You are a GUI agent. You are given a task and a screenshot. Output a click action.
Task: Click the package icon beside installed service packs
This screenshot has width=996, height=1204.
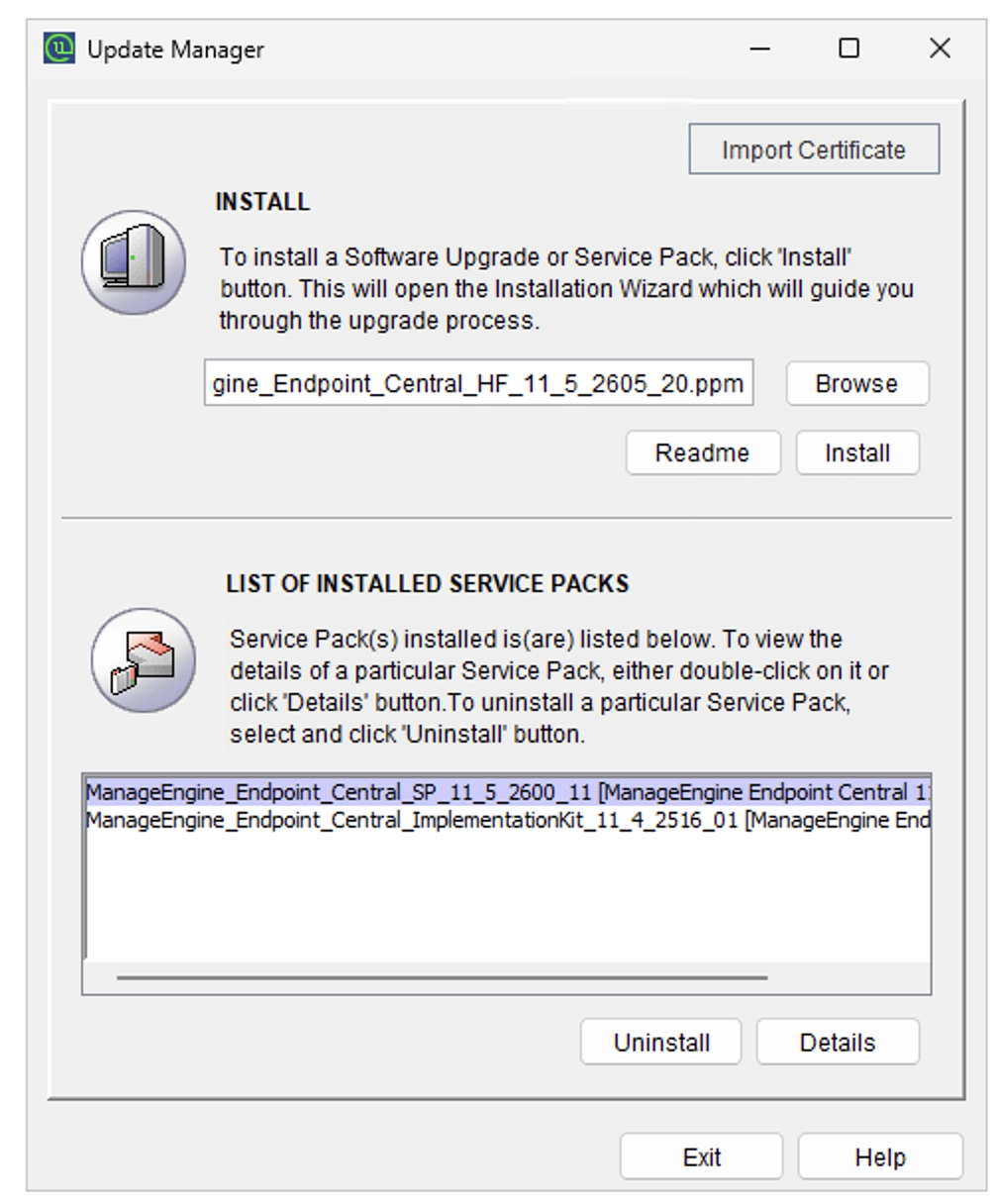[144, 659]
